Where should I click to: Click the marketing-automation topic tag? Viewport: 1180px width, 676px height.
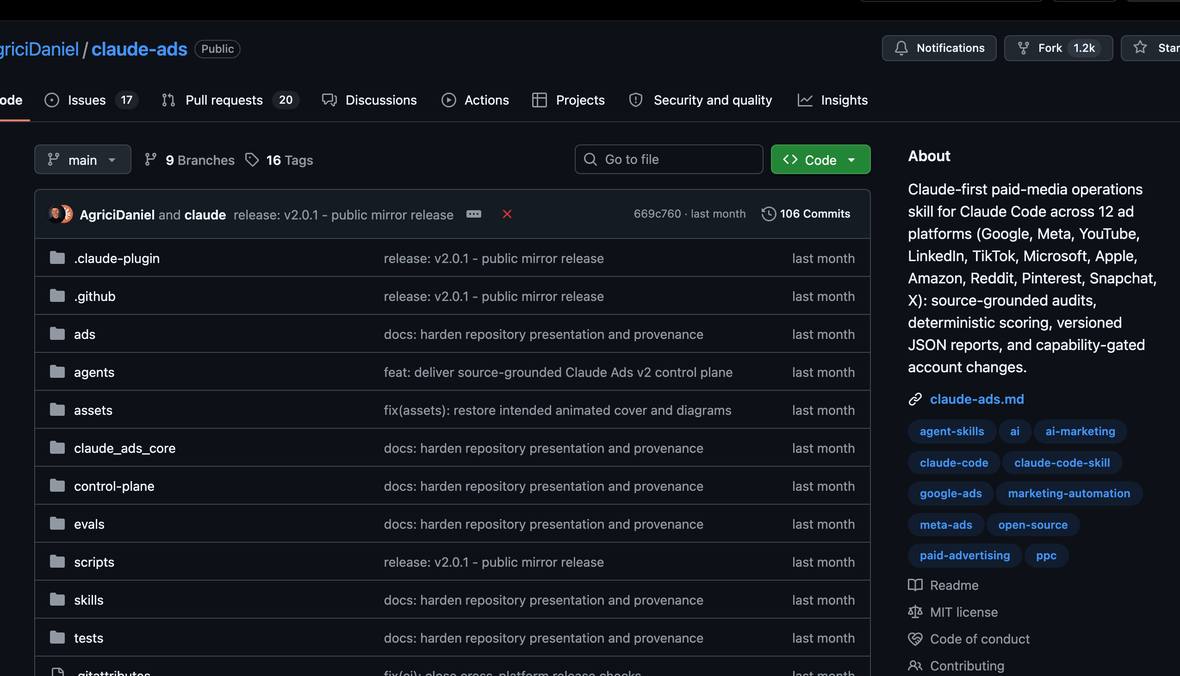coord(1069,494)
